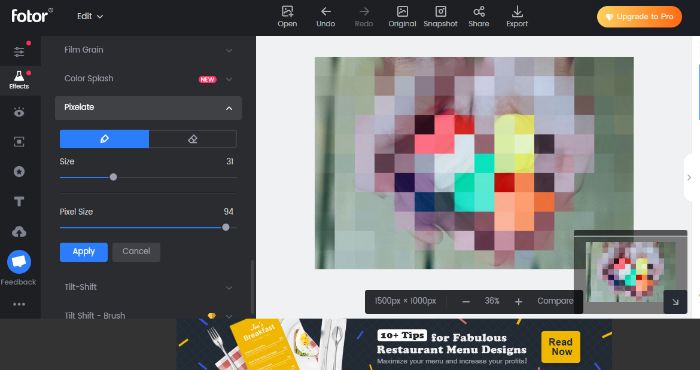The height and width of the screenshot is (370, 700).
Task: Open the Text tool
Action: 19,202
